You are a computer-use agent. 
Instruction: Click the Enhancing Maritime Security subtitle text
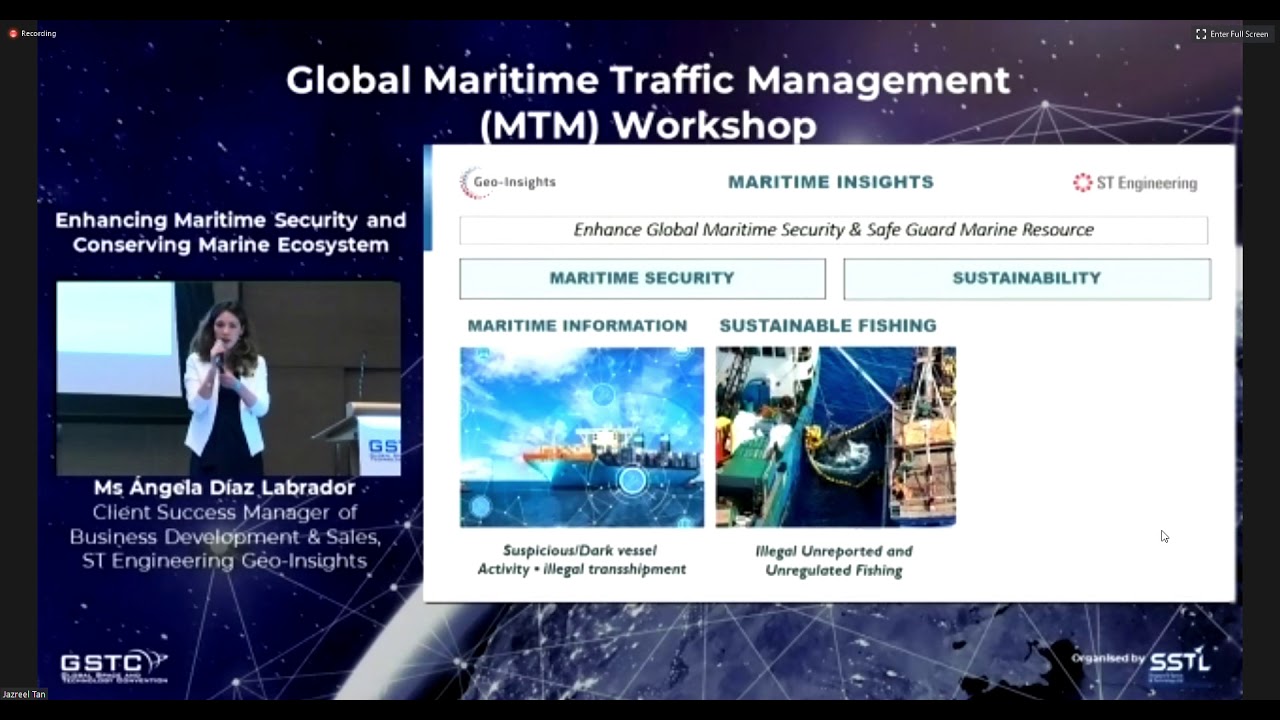pyautogui.click(x=230, y=232)
